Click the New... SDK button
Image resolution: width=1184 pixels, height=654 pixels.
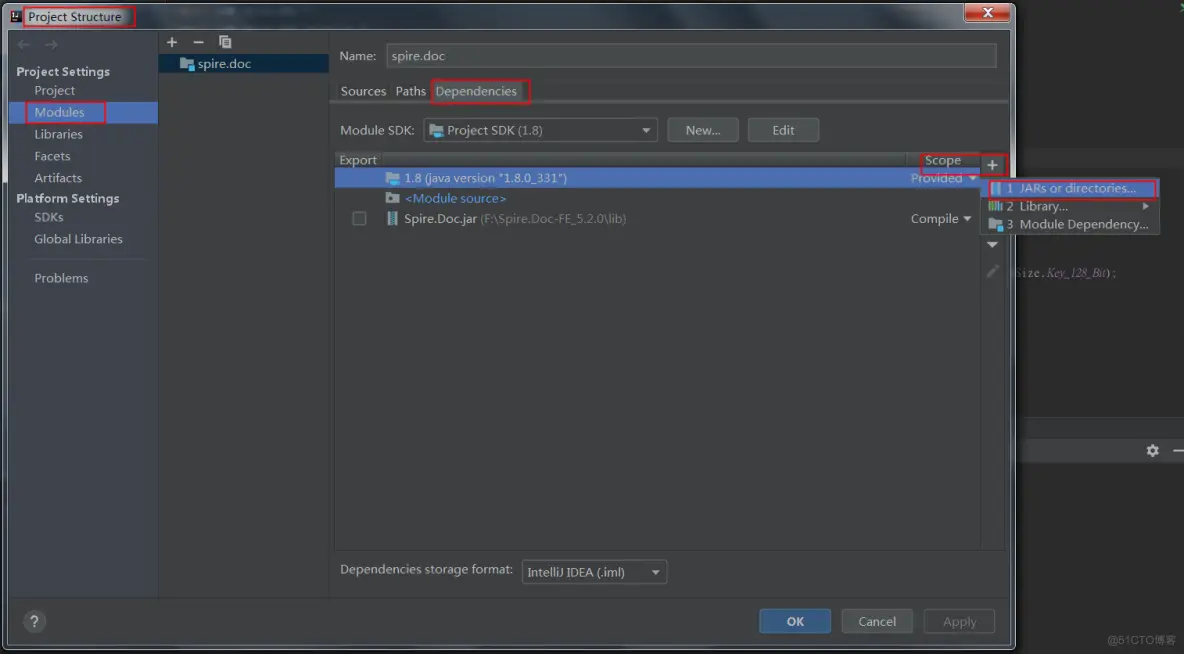click(x=703, y=130)
